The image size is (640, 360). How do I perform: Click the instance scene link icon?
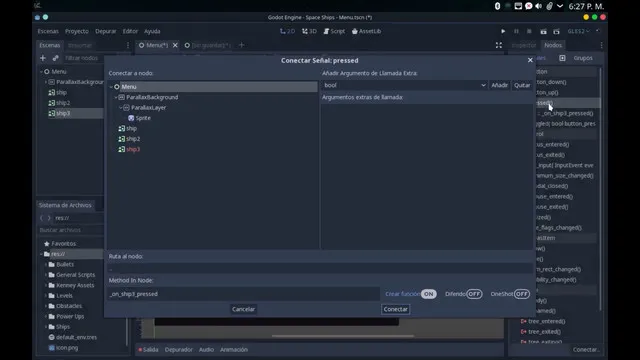[56, 58]
